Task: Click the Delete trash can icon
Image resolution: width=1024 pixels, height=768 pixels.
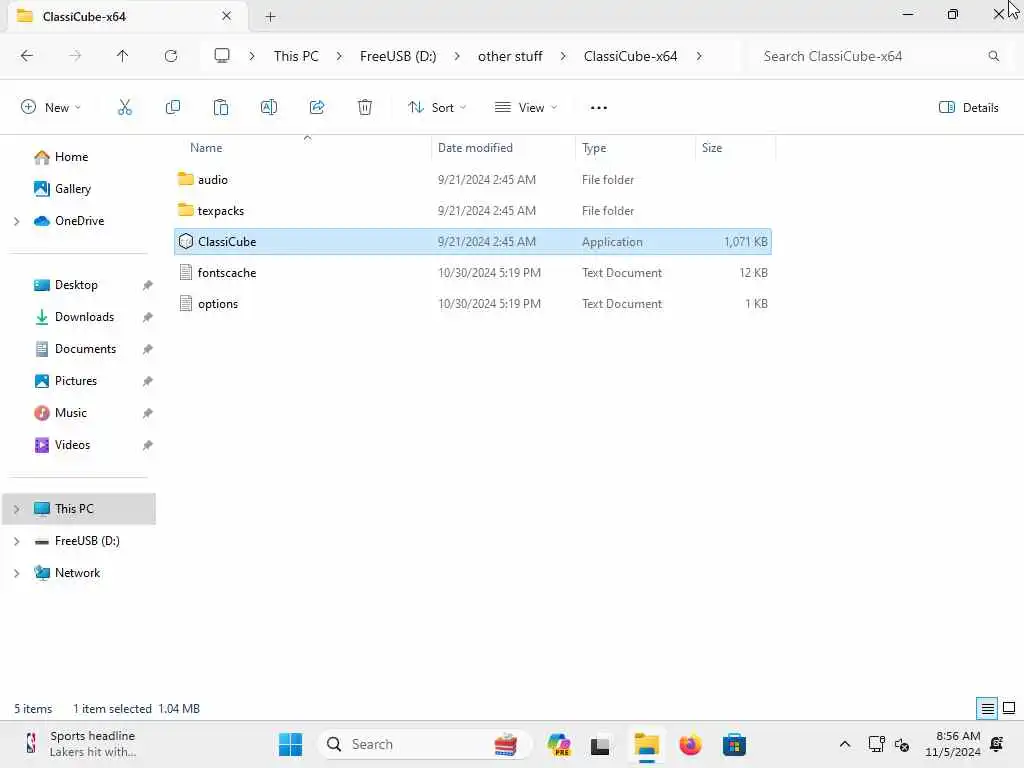Action: (x=365, y=108)
